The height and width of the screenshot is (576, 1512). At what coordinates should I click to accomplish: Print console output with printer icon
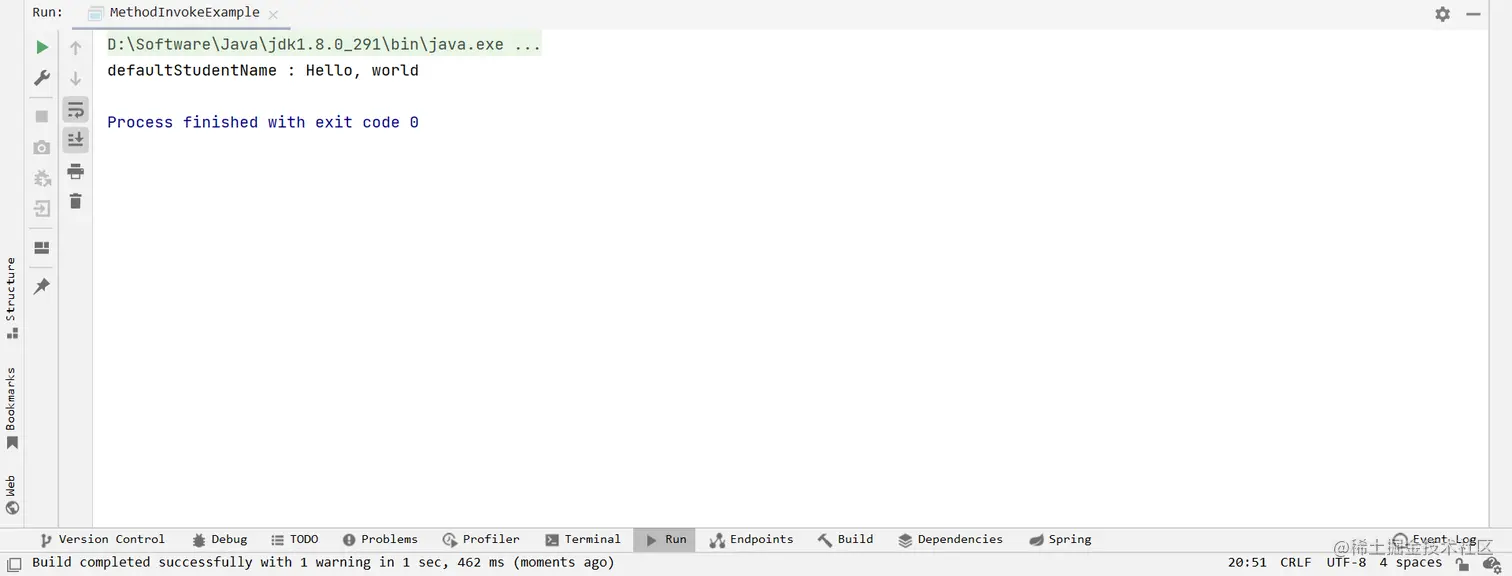(x=75, y=171)
